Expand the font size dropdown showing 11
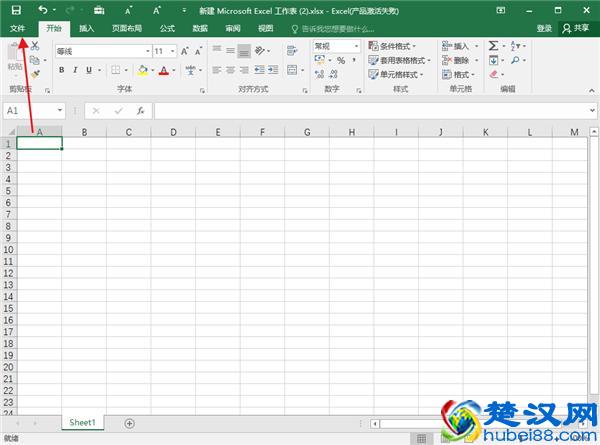 [x=164, y=51]
